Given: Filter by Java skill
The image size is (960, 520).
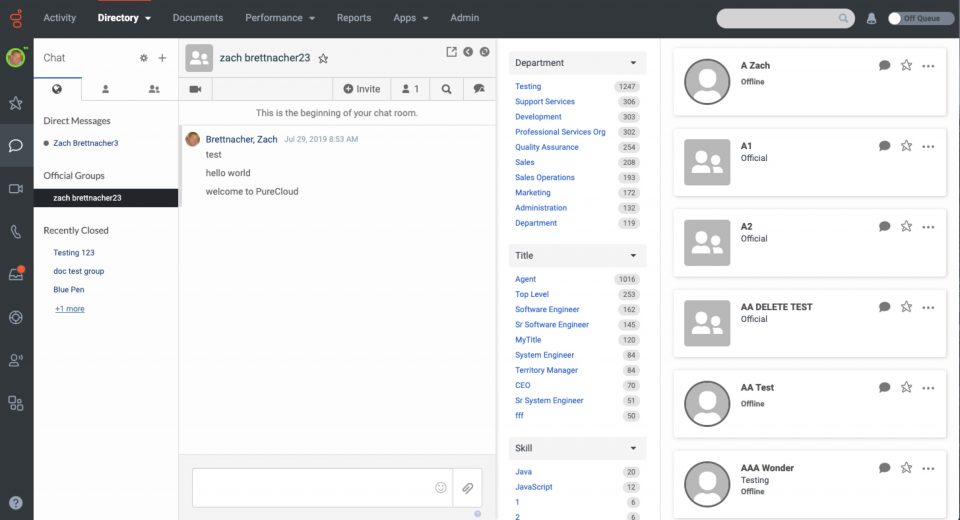Looking at the screenshot, I should [523, 472].
